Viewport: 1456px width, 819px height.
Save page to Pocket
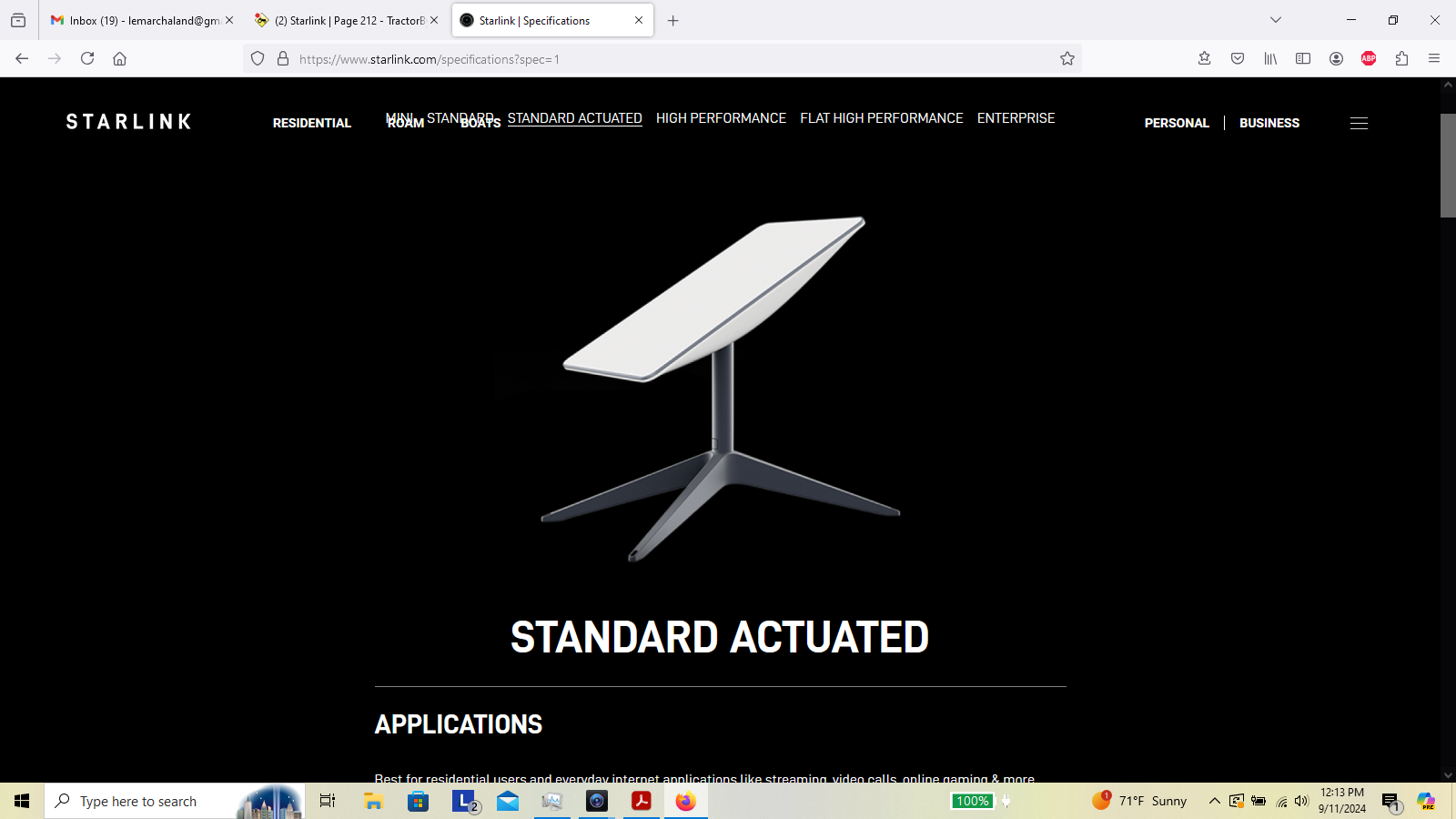tap(1238, 58)
